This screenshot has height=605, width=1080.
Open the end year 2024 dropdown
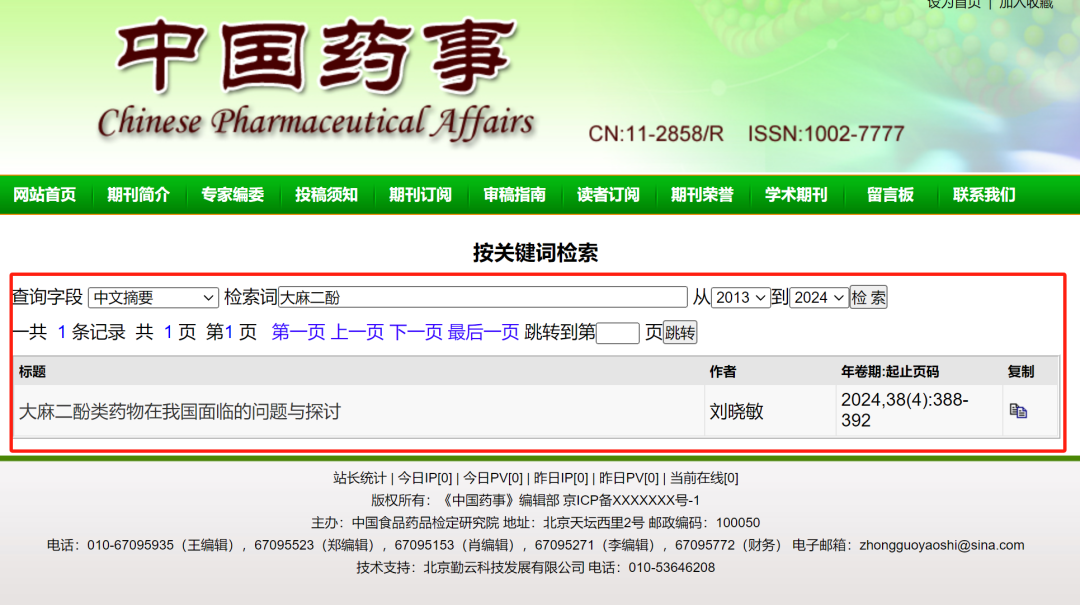coord(818,297)
